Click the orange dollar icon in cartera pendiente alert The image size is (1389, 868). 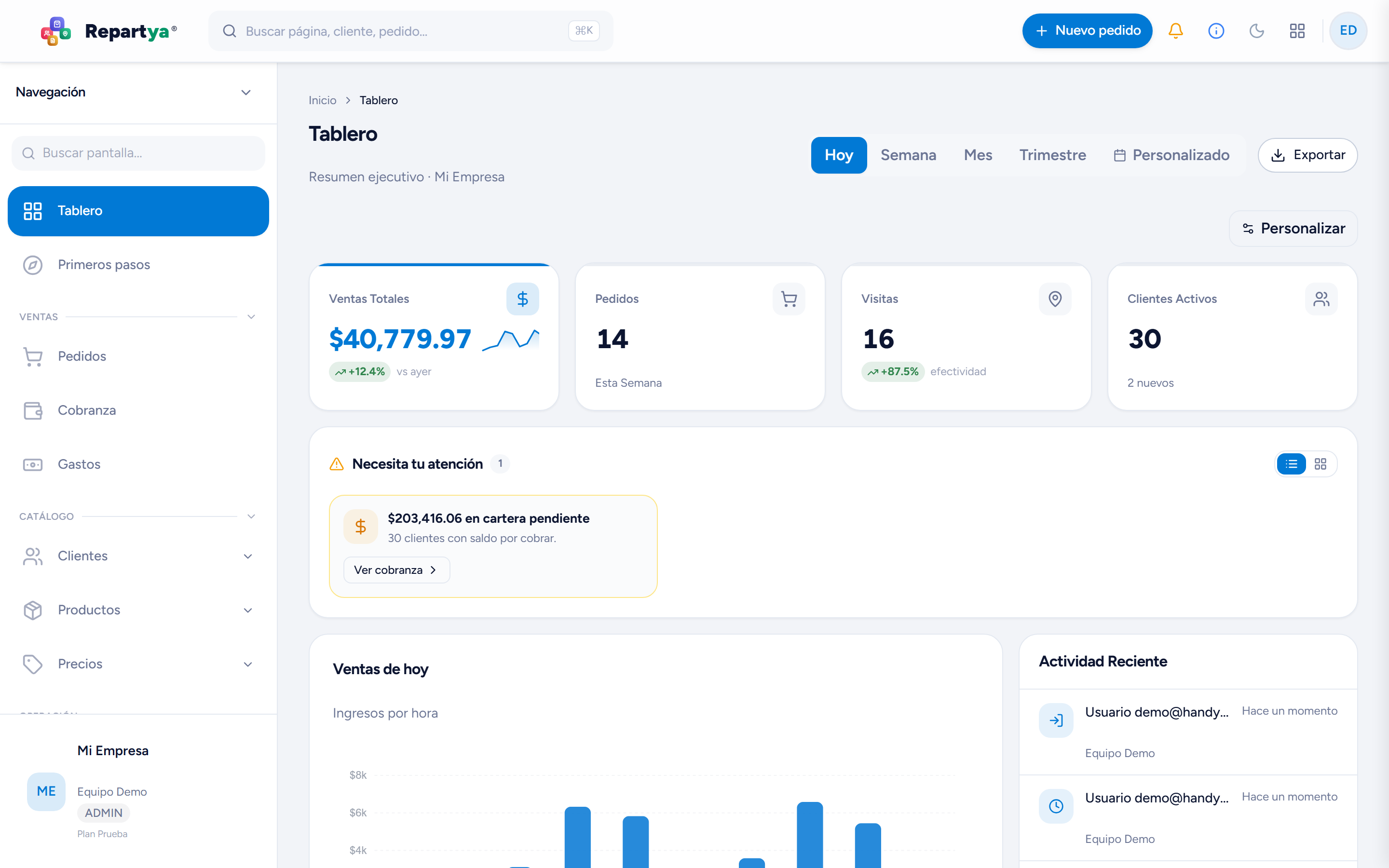click(360, 527)
